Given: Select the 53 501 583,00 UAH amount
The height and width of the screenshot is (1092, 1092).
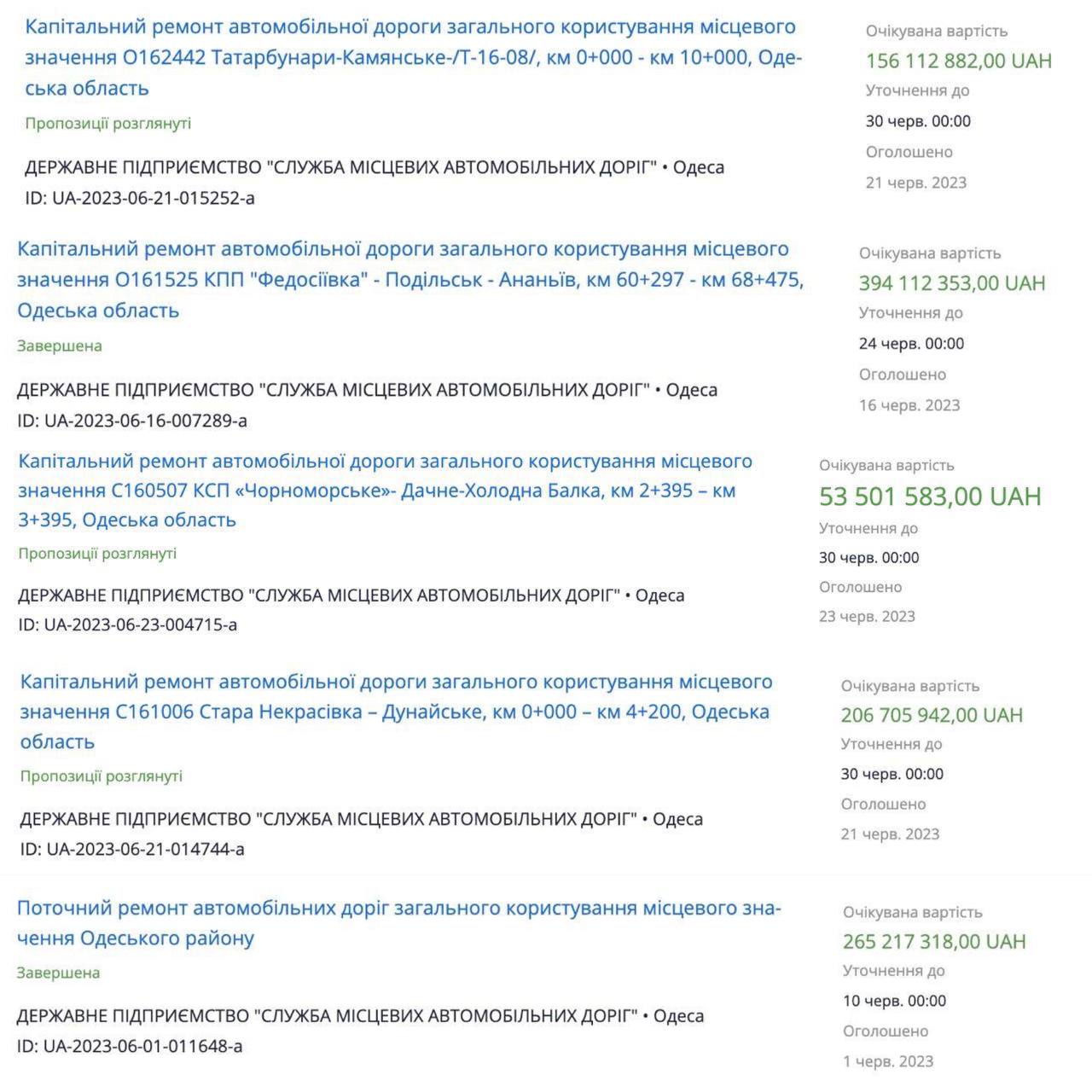Looking at the screenshot, I should tap(930, 496).
